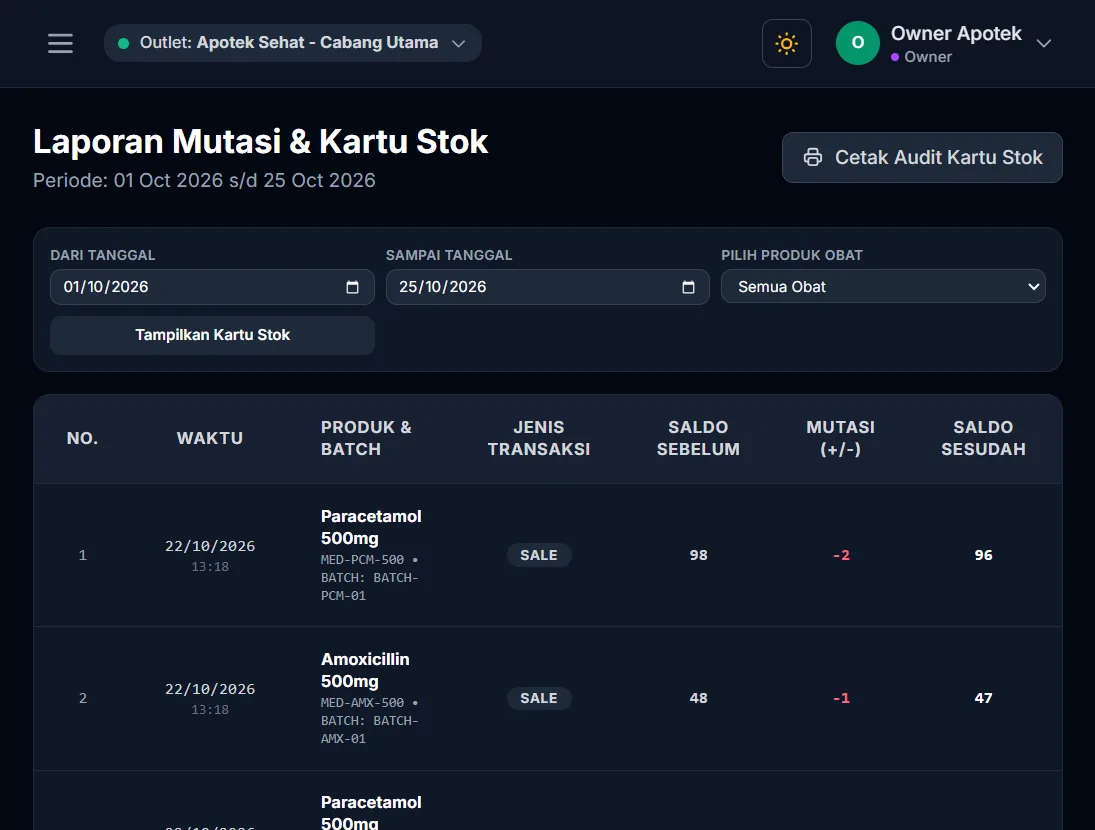Open the Pilih Produk Obat dropdown

pyautogui.click(x=883, y=286)
